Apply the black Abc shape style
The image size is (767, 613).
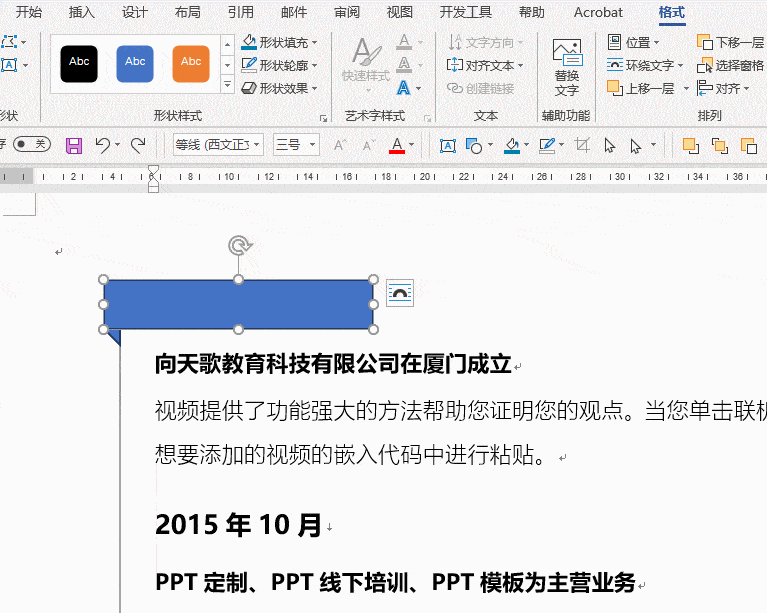click(x=79, y=64)
